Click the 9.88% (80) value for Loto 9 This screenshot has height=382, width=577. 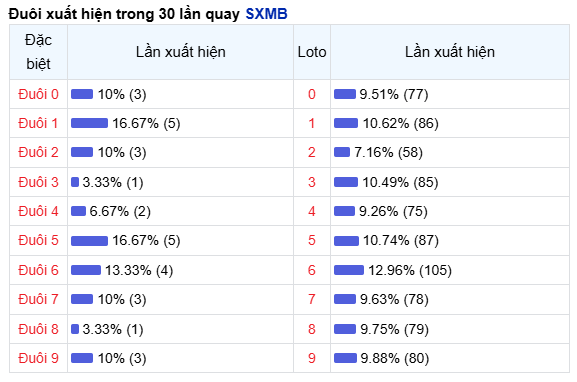(x=394, y=358)
